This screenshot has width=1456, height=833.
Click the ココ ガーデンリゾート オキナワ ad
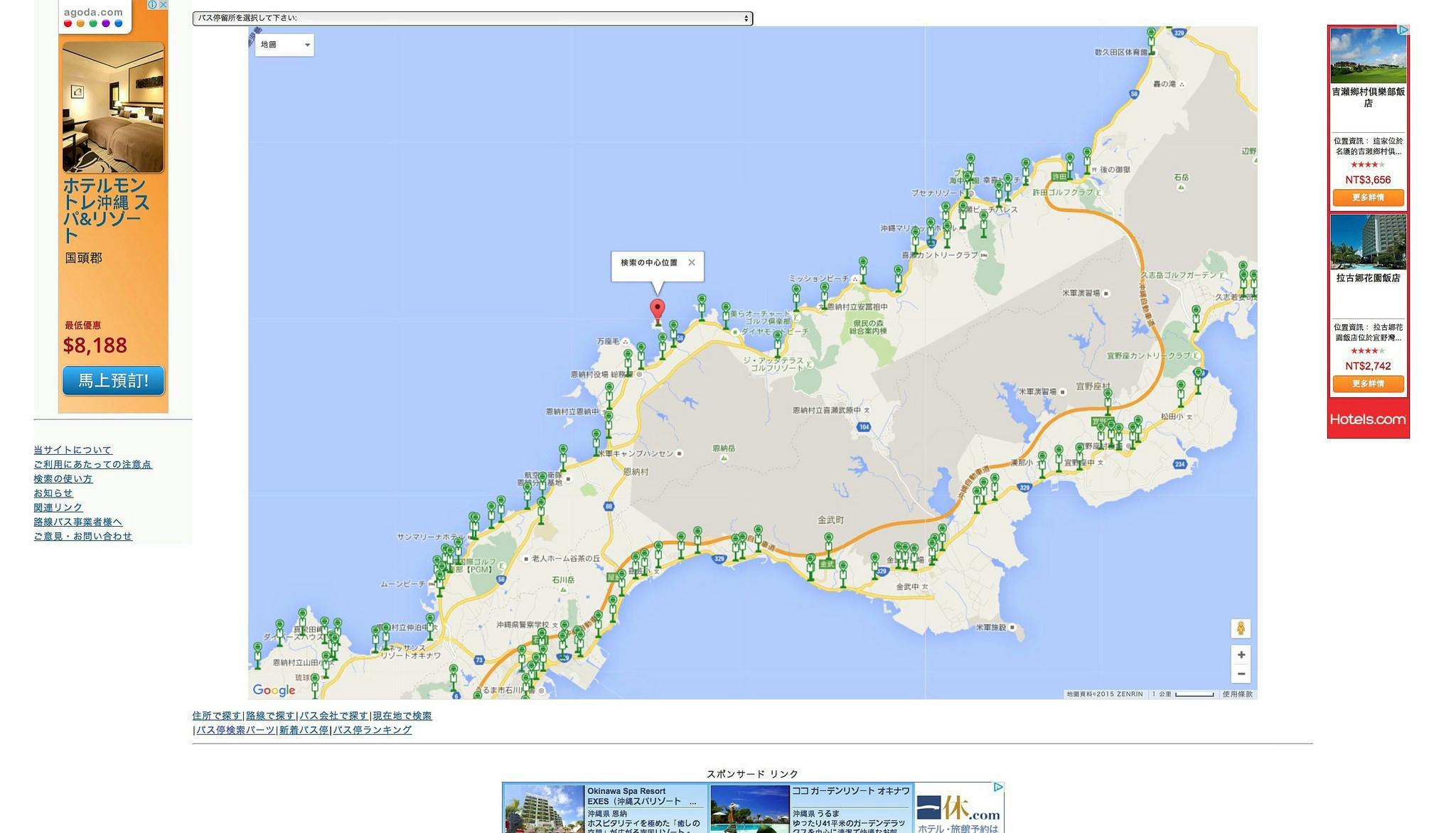point(811,808)
